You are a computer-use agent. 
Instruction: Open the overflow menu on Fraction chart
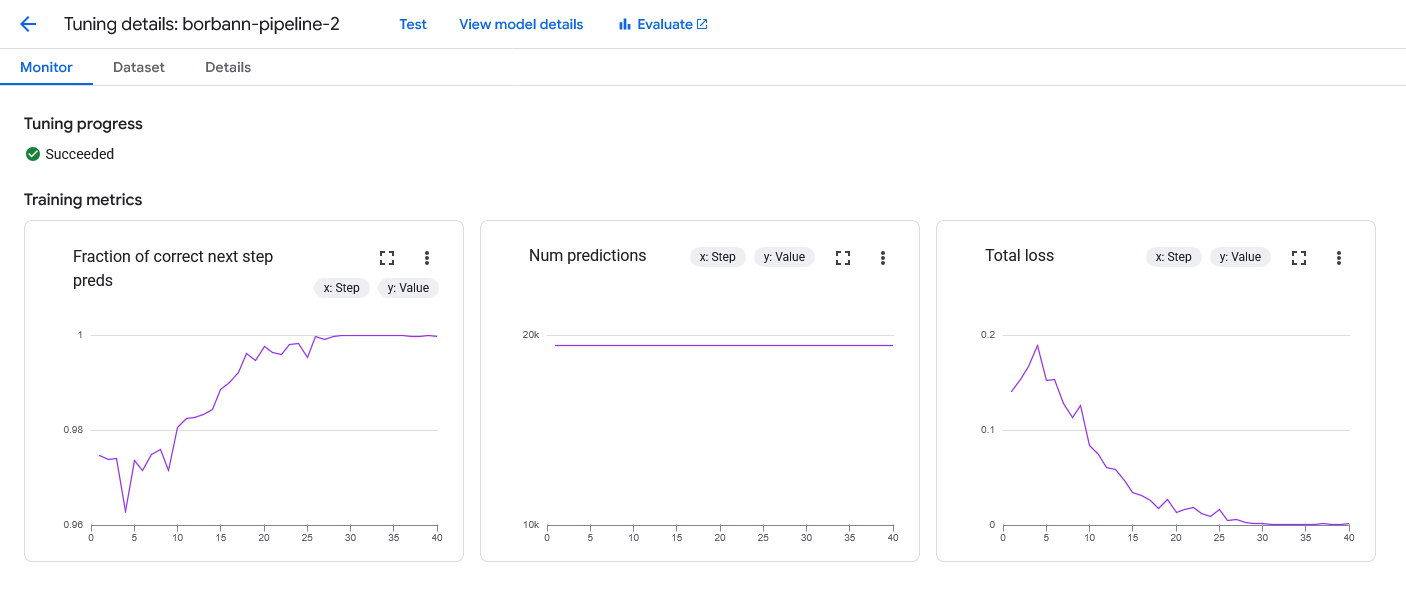[427, 257]
